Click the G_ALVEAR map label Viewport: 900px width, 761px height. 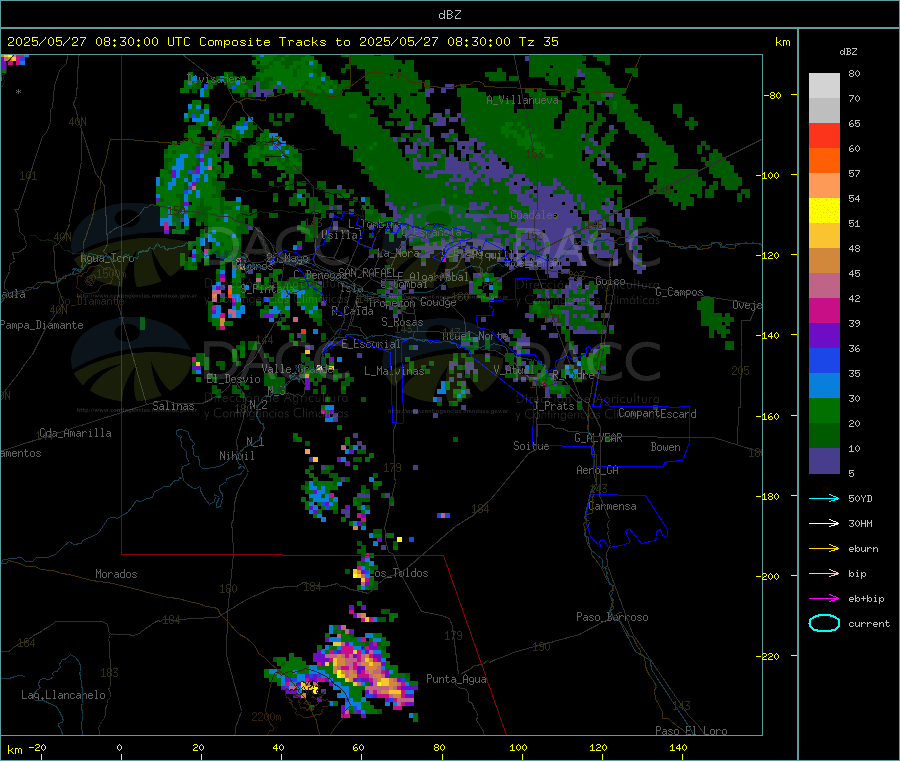pyautogui.click(x=598, y=438)
